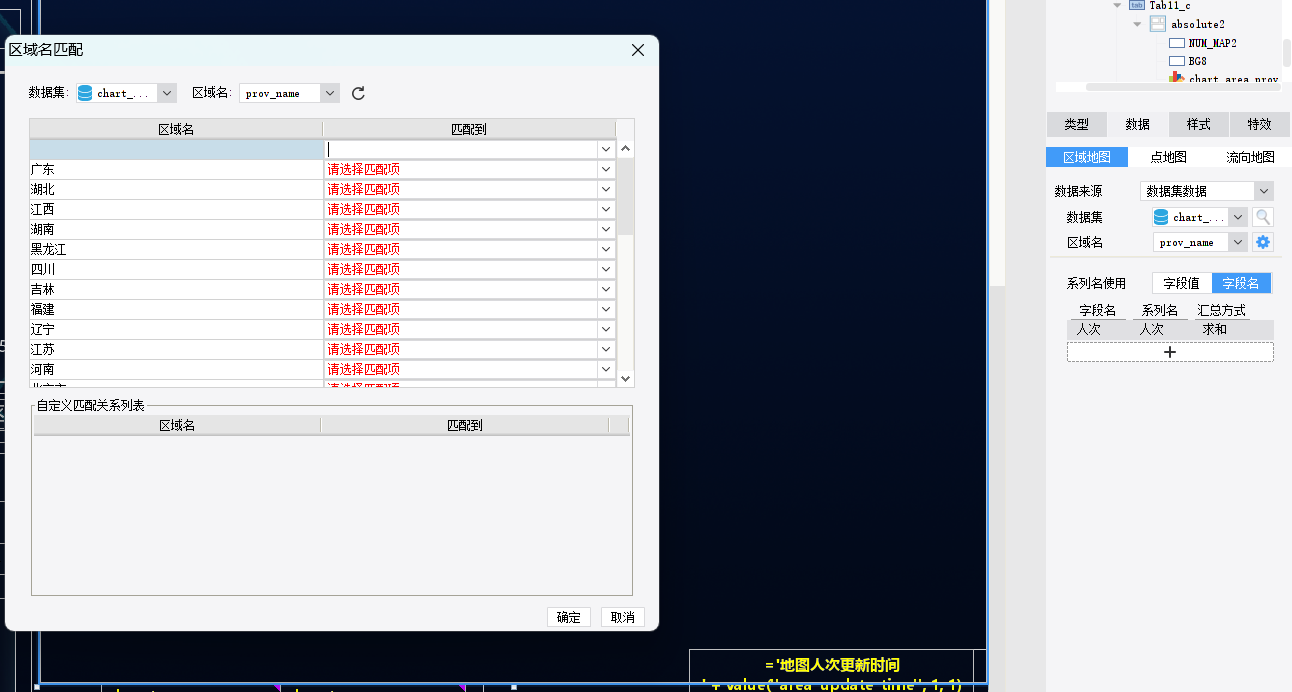Click the chart icon of chart_area_prov

1177,77
